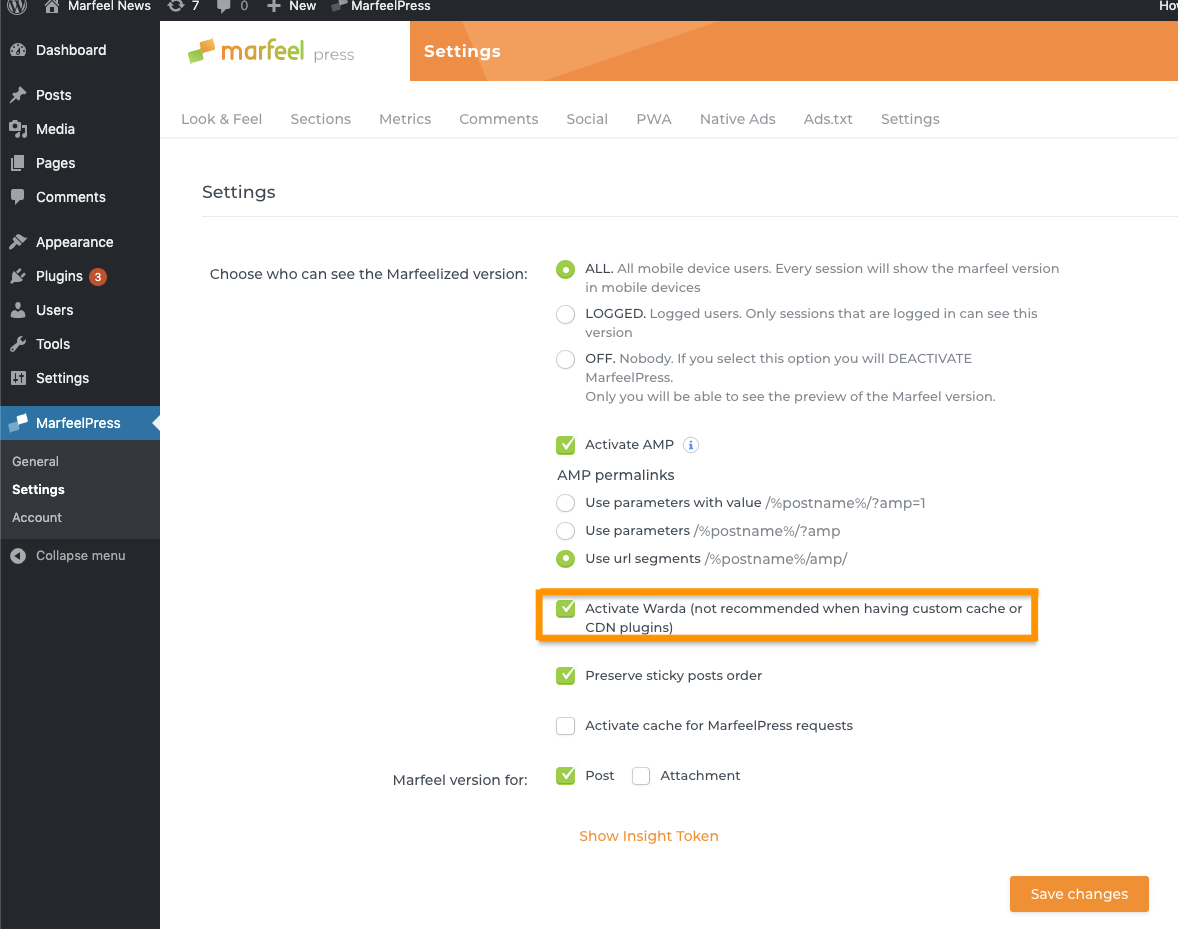Open the Native Ads tab
Screen dimensions: 1178x929
738,119
